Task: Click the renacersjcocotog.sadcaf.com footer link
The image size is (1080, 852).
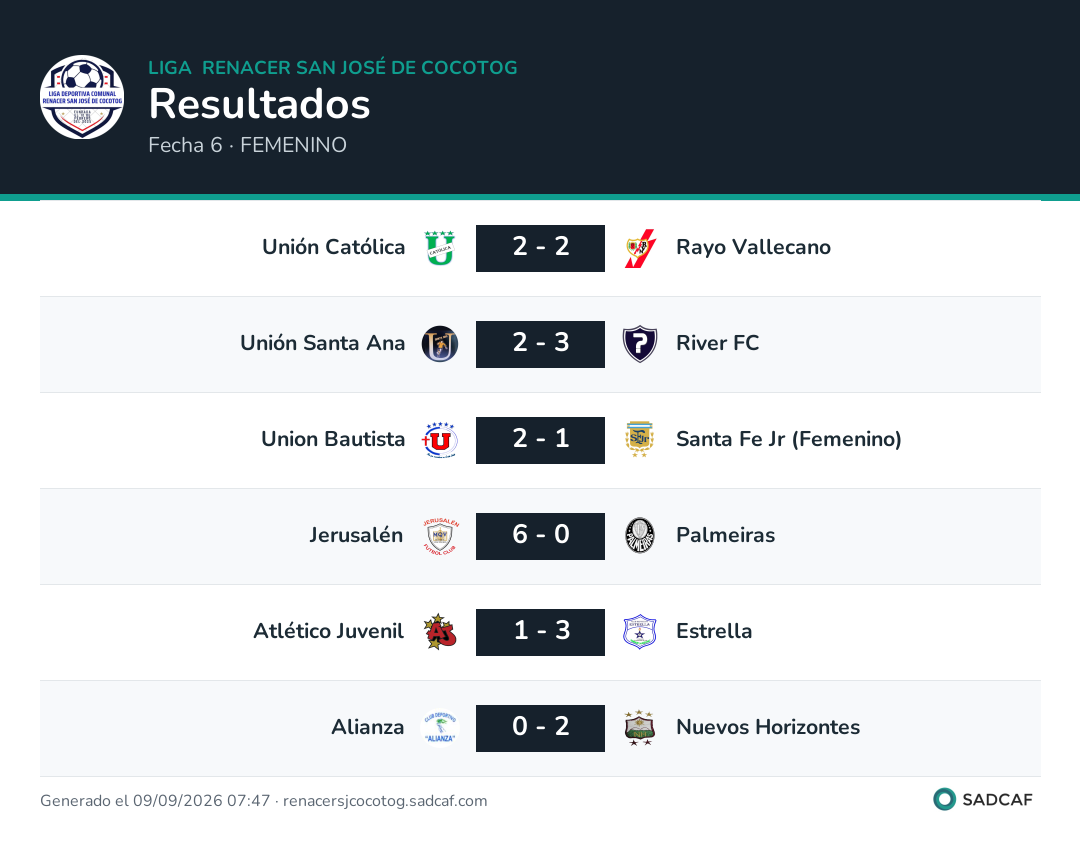Action: (385, 801)
